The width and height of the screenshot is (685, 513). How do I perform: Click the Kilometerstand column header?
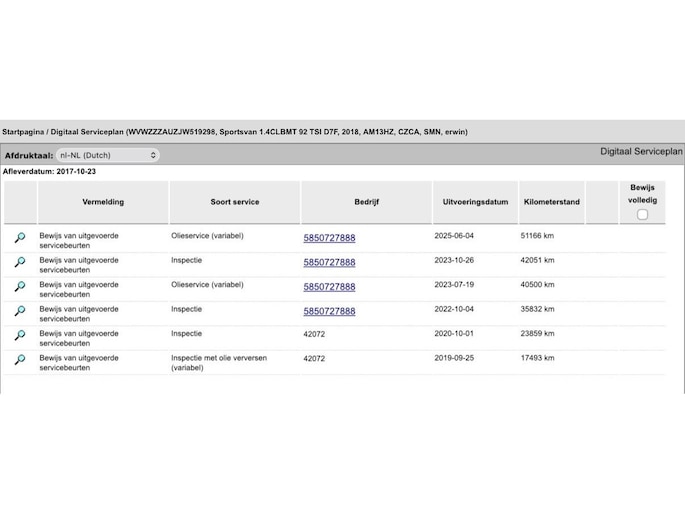[x=551, y=202]
